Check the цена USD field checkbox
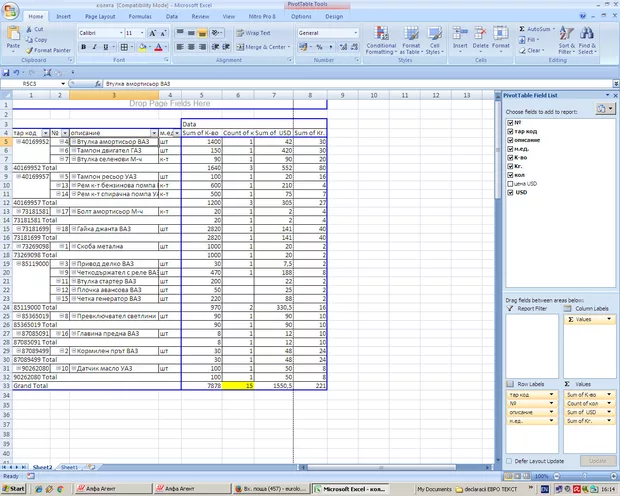The width and height of the screenshot is (620, 496). click(x=511, y=183)
